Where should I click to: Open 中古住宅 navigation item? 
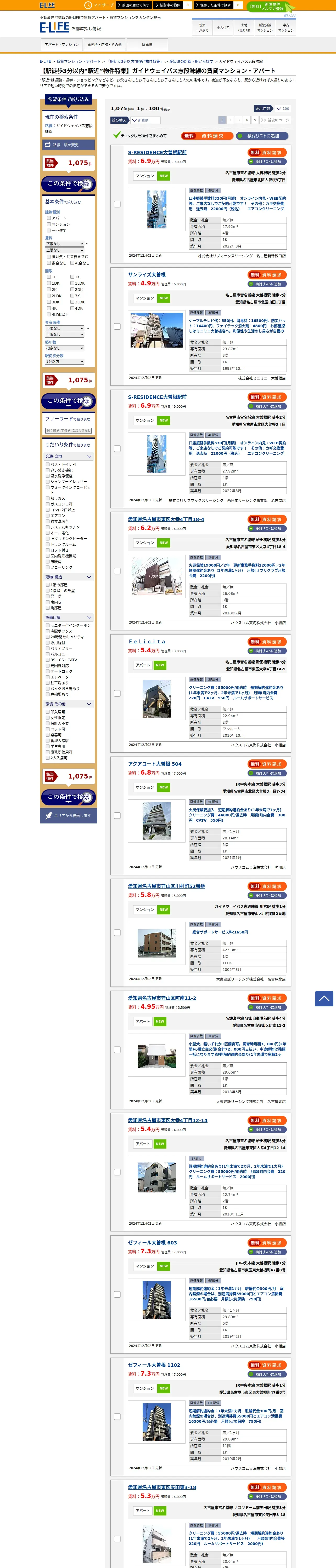coord(223,27)
